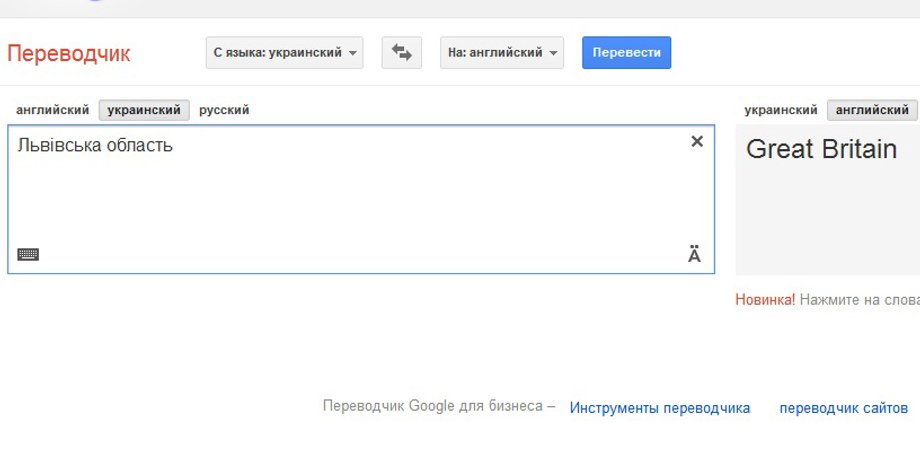The height and width of the screenshot is (465, 920).
Task: Click the translated text 'Great Britain'
Action: coord(821,150)
